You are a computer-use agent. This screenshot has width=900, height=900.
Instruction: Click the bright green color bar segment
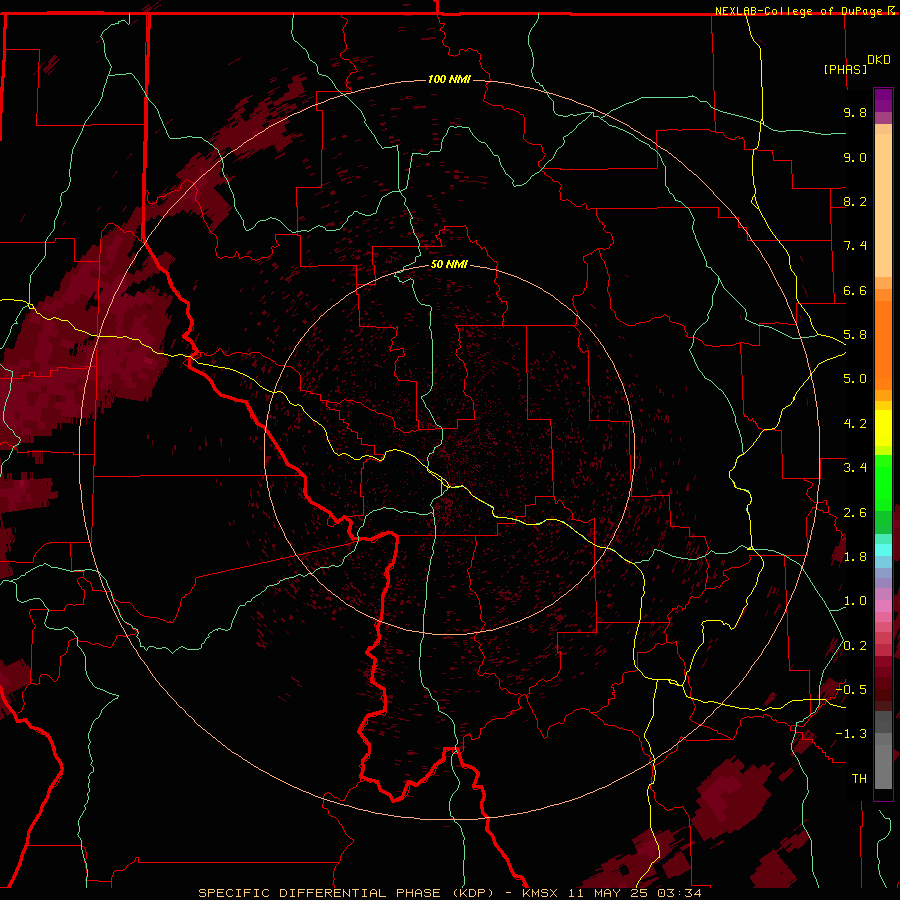[x=883, y=482]
